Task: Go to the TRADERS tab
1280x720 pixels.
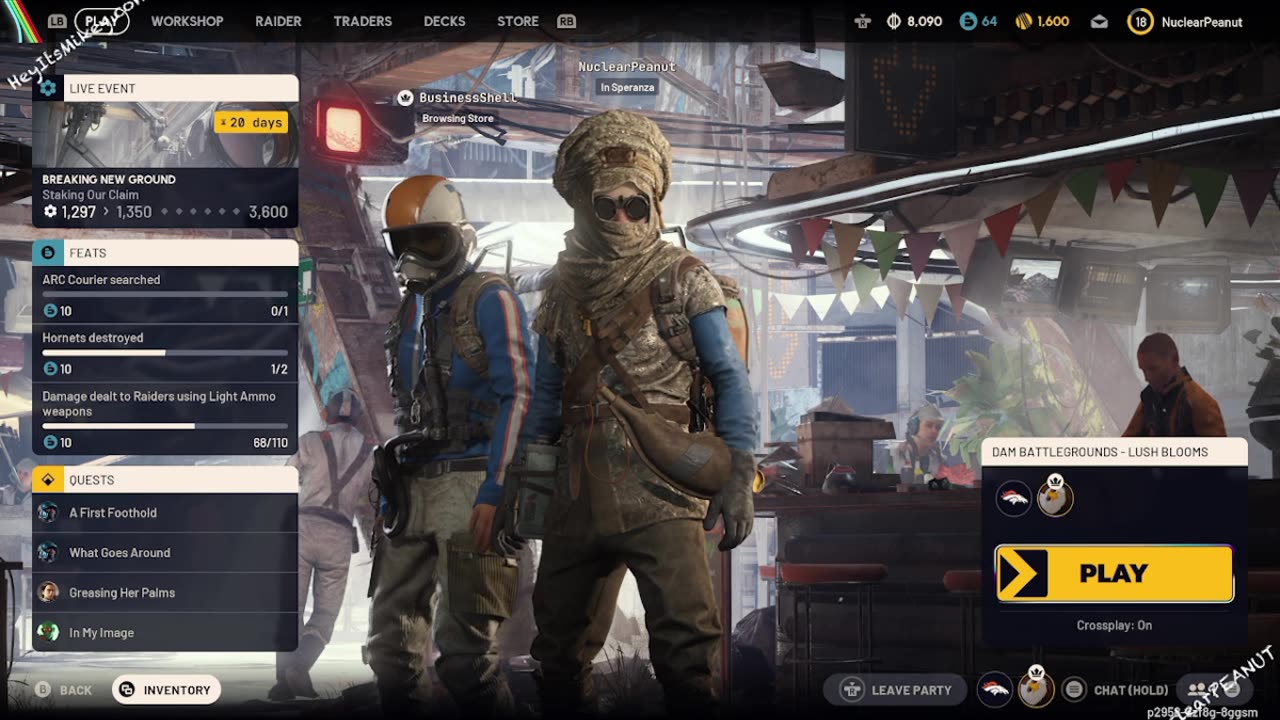Action: (x=362, y=21)
